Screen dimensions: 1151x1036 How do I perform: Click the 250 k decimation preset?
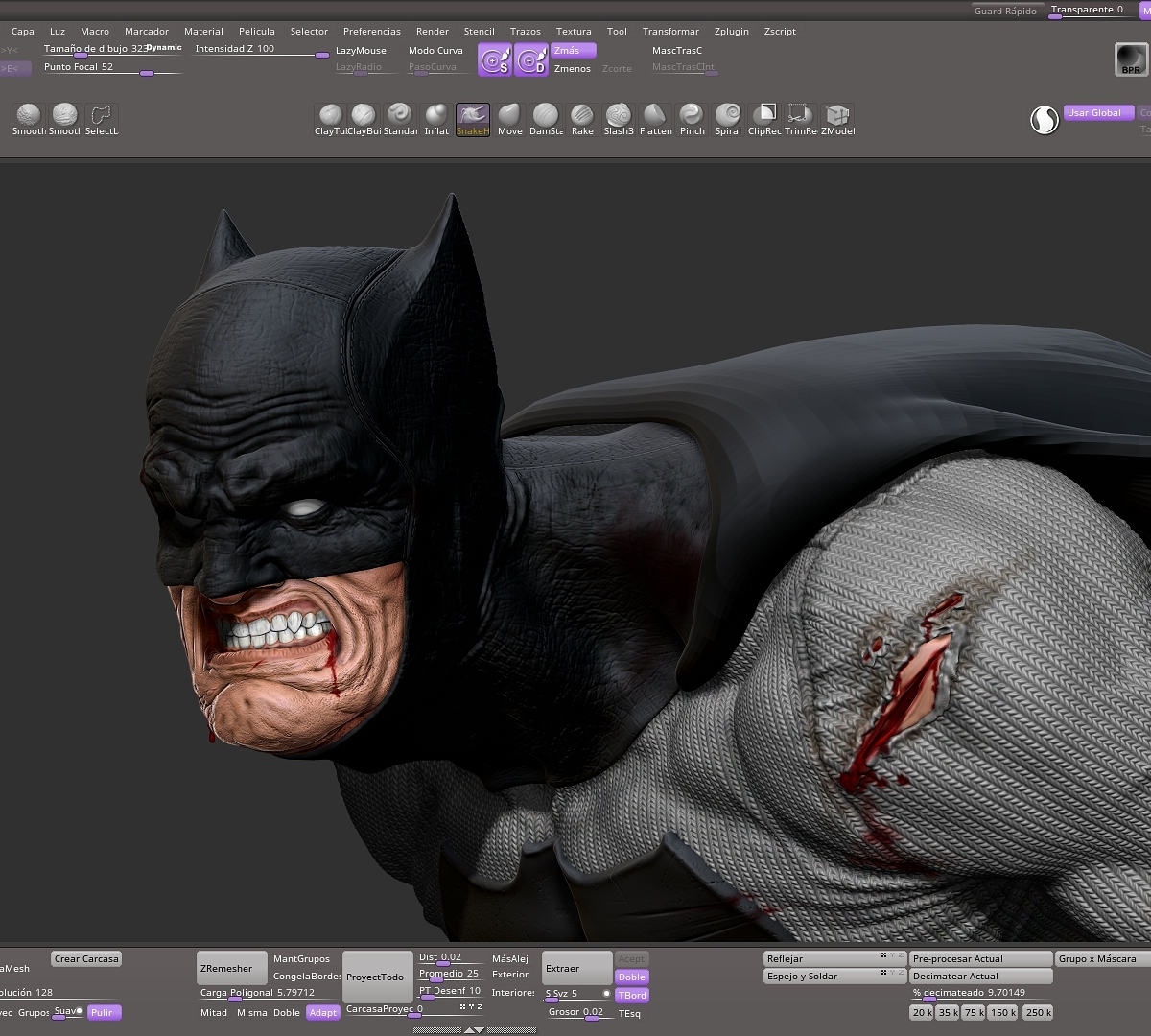coord(1038,1012)
